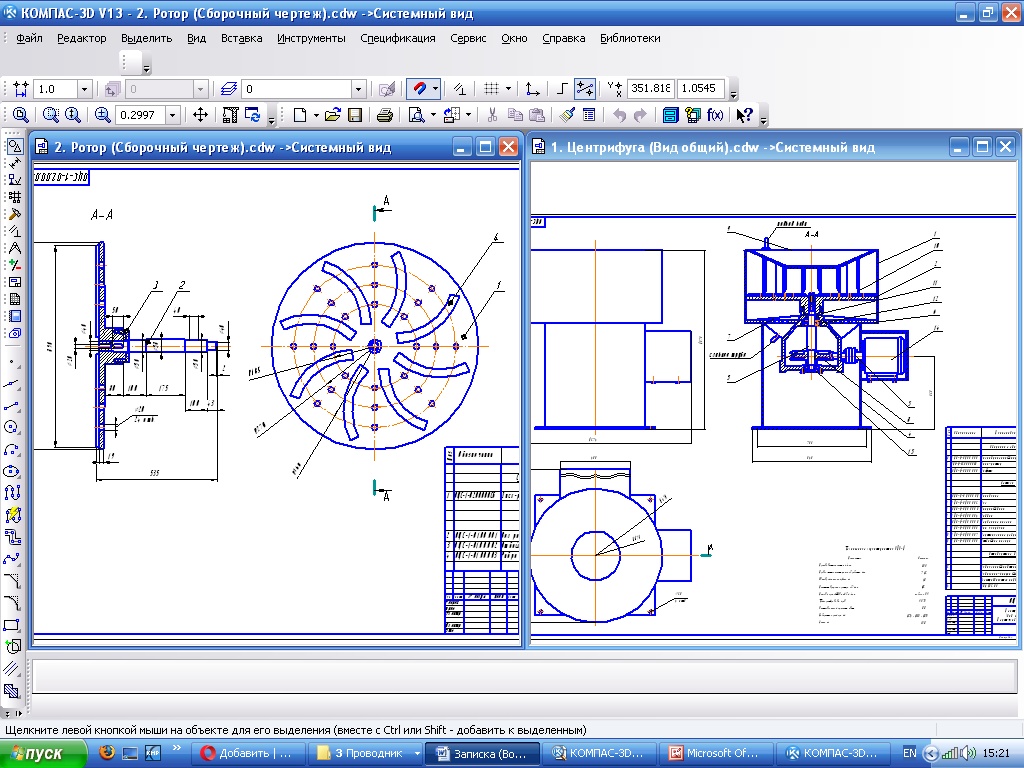Screen dimensions: 1024x768
Task: Click the Copy properties brush icon
Action: coord(567,115)
